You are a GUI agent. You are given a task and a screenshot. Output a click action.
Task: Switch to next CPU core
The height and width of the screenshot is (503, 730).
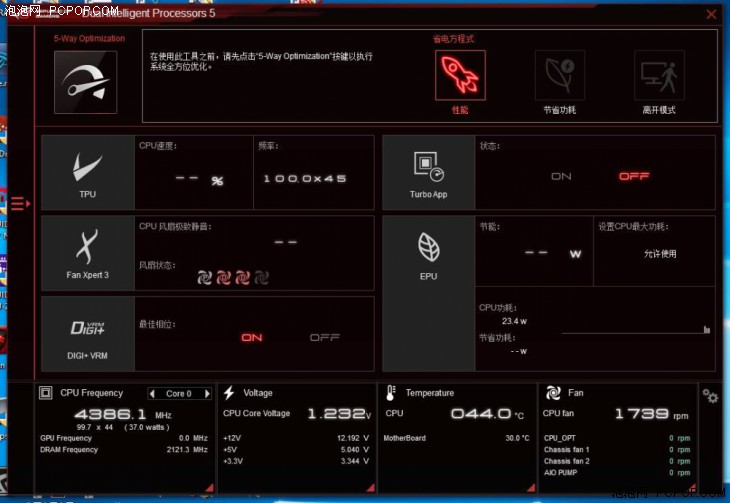(x=207, y=394)
